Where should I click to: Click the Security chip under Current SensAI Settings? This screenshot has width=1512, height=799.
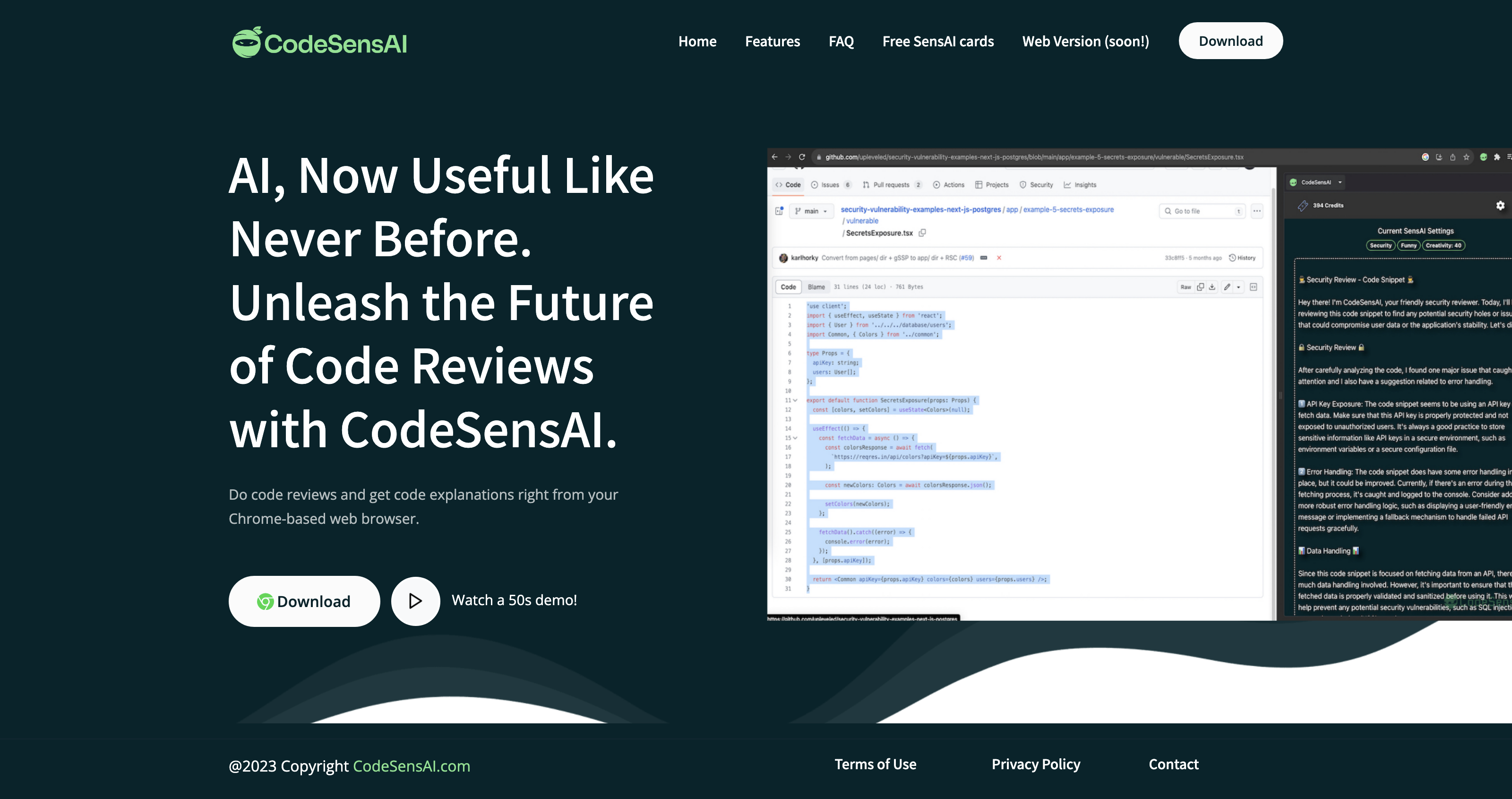pyautogui.click(x=1381, y=245)
